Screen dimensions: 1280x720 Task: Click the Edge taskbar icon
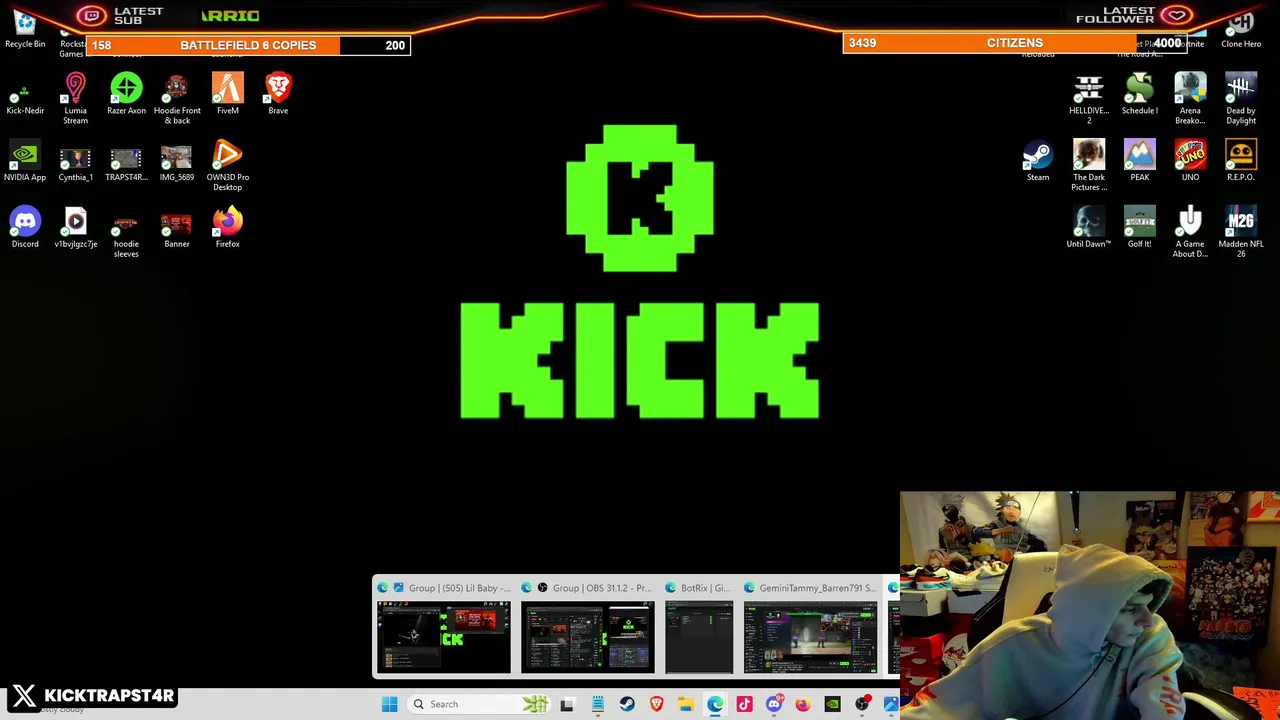point(715,704)
